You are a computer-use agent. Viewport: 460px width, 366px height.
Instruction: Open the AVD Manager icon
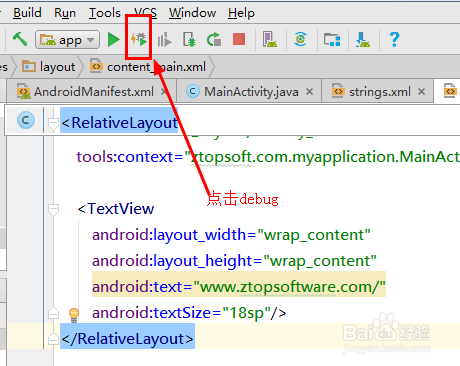coord(270,39)
